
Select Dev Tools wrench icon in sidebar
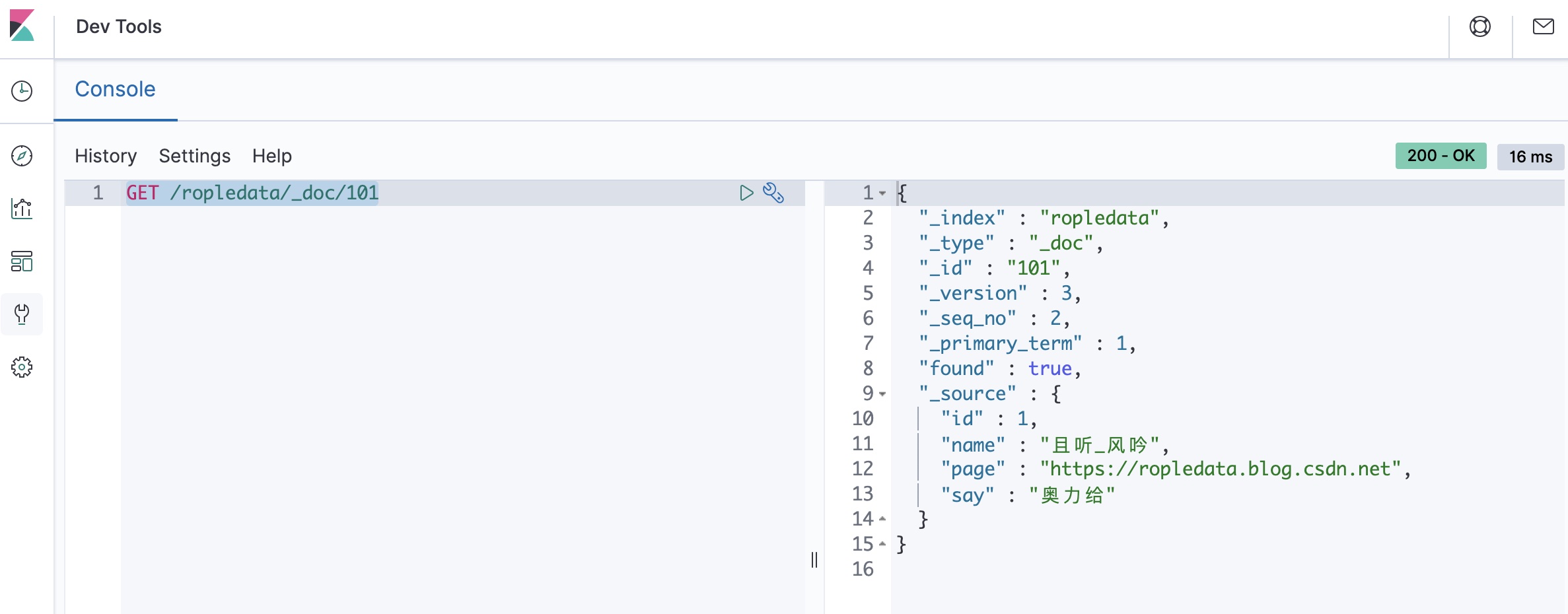pyautogui.click(x=22, y=314)
